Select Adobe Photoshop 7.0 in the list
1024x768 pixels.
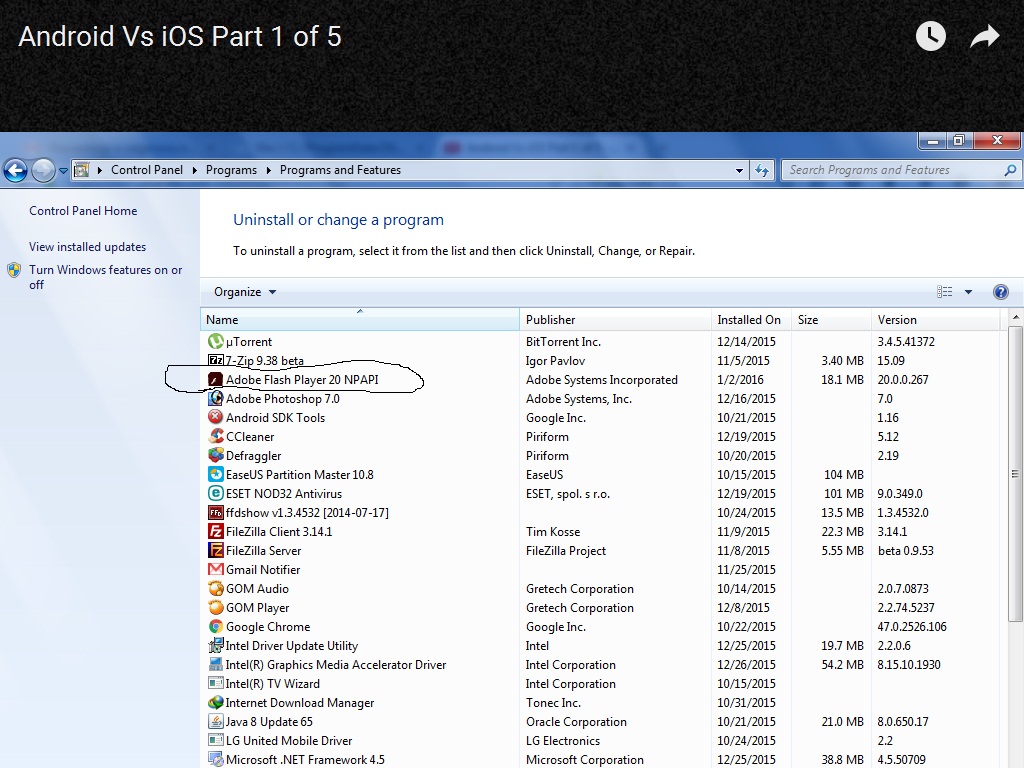(x=282, y=399)
